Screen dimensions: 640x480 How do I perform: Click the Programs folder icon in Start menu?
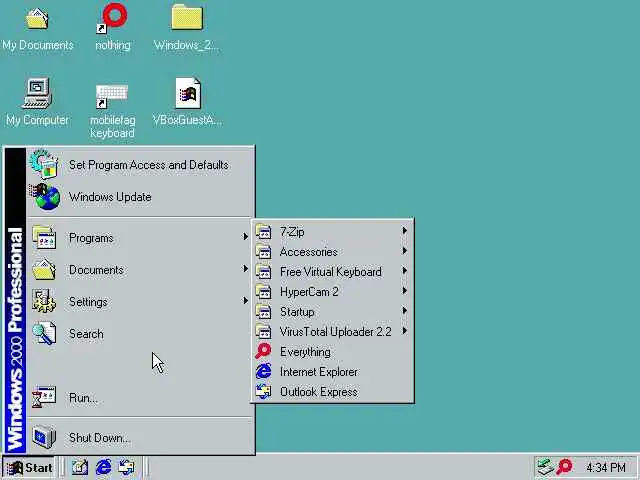pyautogui.click(x=44, y=238)
